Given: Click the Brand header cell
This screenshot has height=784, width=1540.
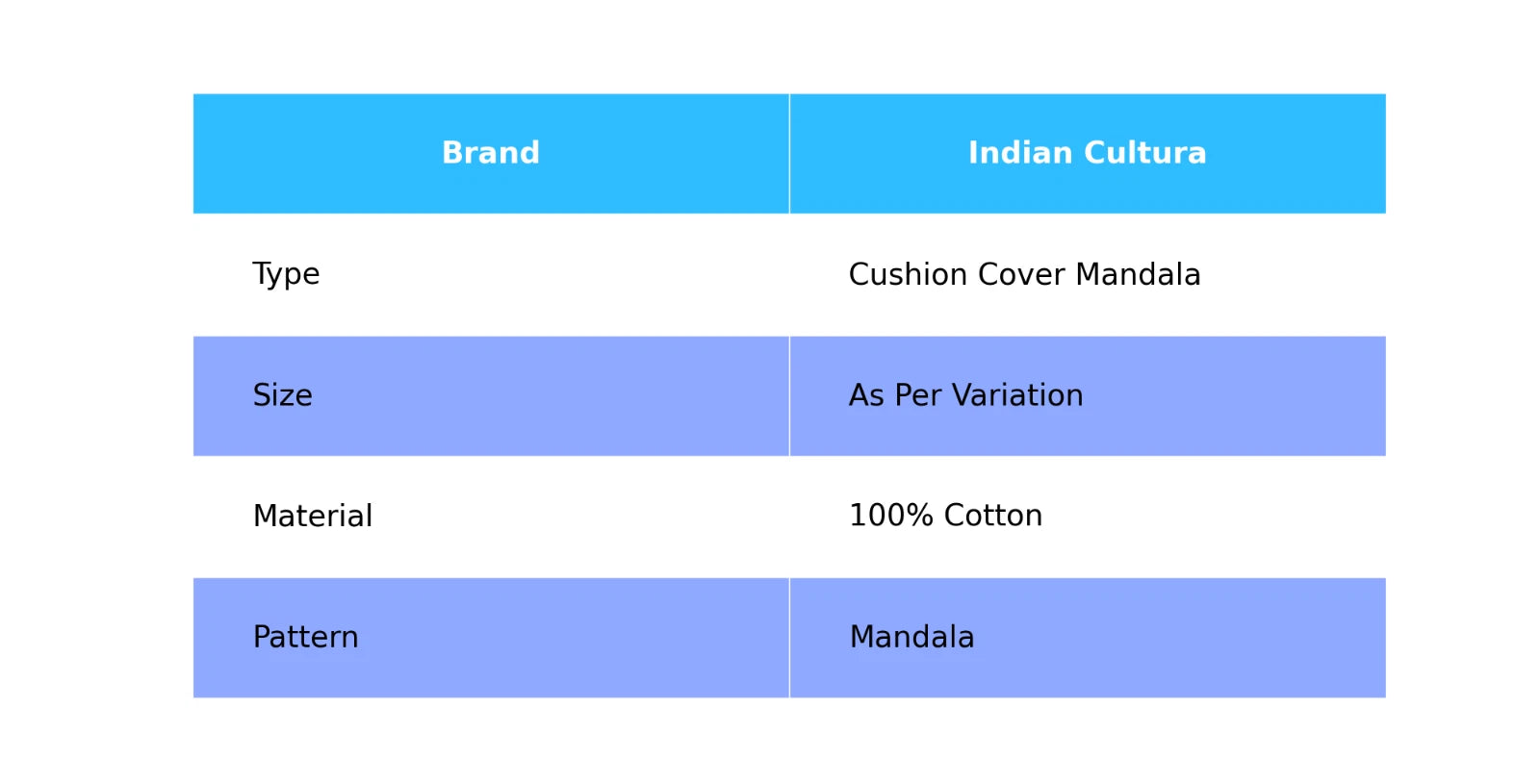Looking at the screenshot, I should pos(491,153).
